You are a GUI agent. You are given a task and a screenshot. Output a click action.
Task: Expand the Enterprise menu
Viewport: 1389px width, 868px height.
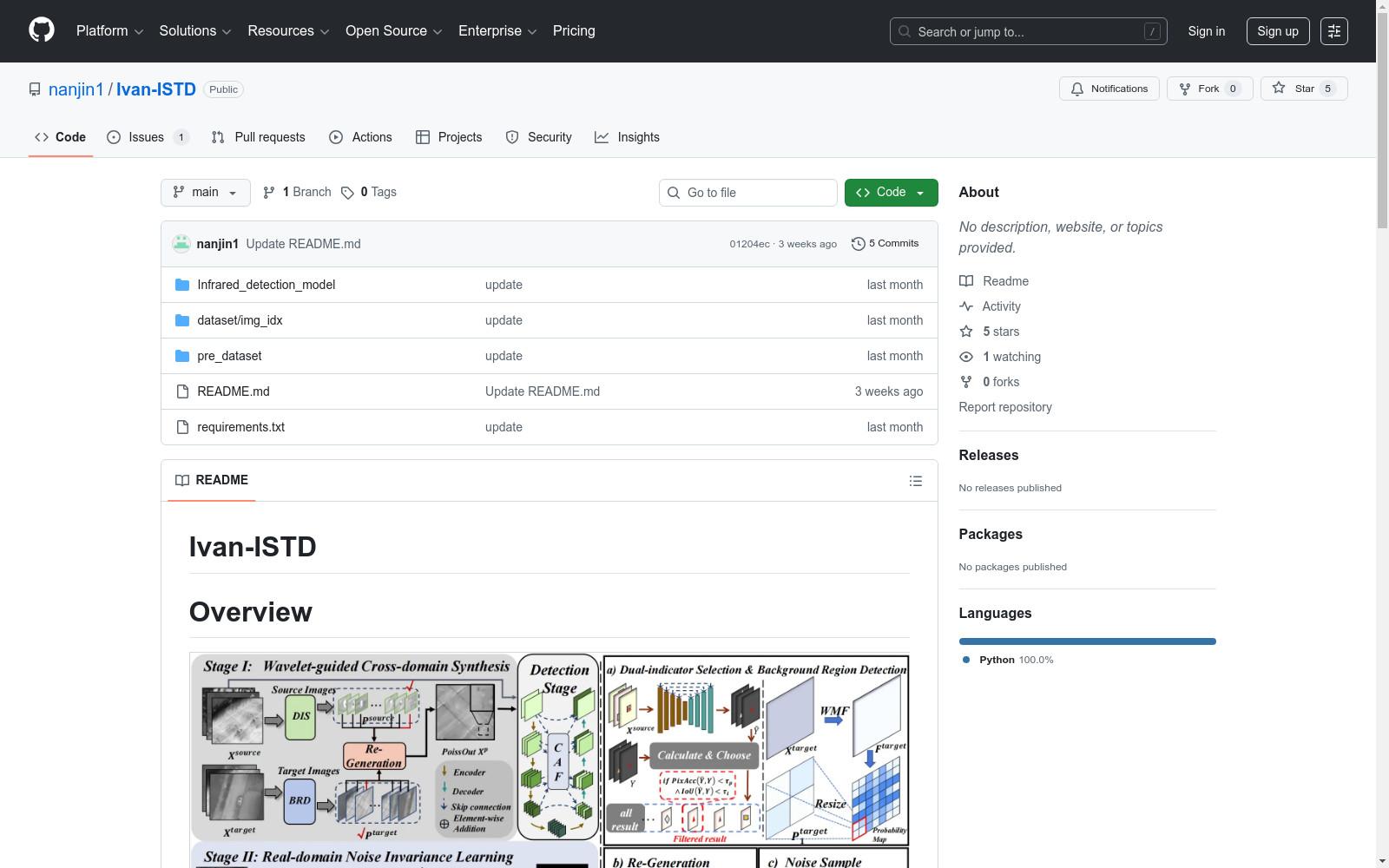click(x=497, y=31)
